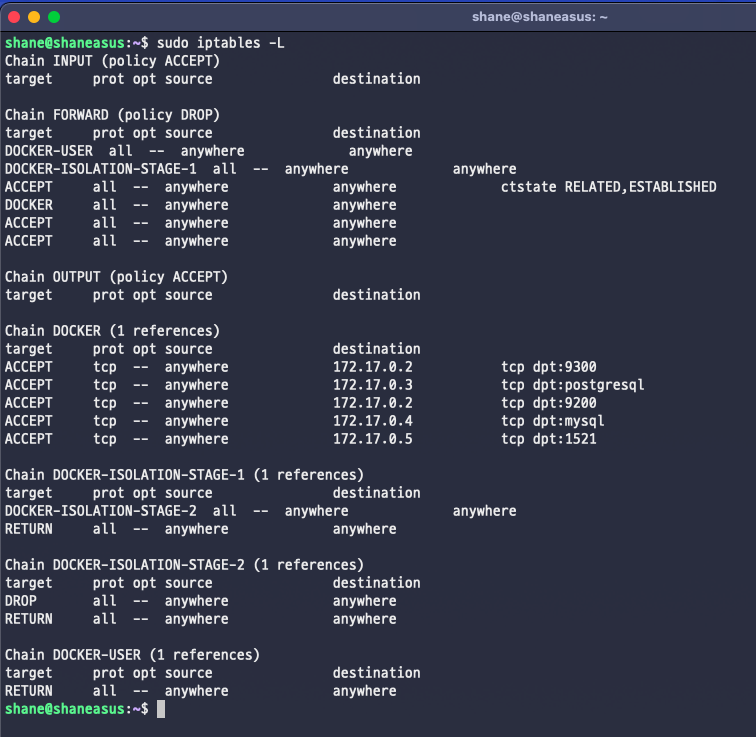Click the destination IP 172.17.0.3
Image resolution: width=756 pixels, height=737 pixels.
tap(373, 385)
